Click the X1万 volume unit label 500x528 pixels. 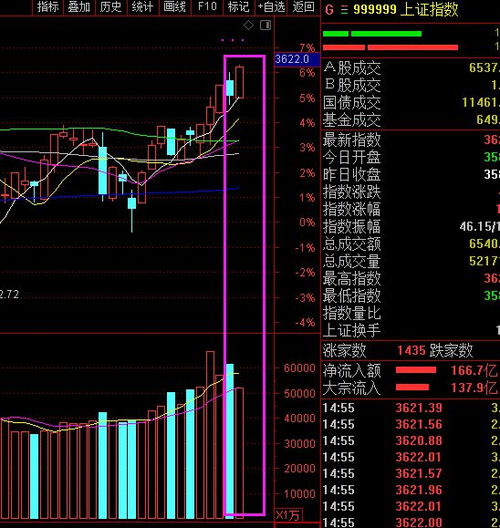click(x=288, y=515)
